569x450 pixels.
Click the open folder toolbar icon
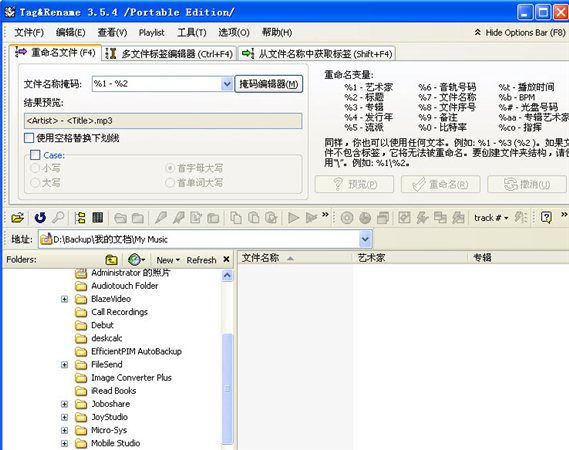pos(17,218)
